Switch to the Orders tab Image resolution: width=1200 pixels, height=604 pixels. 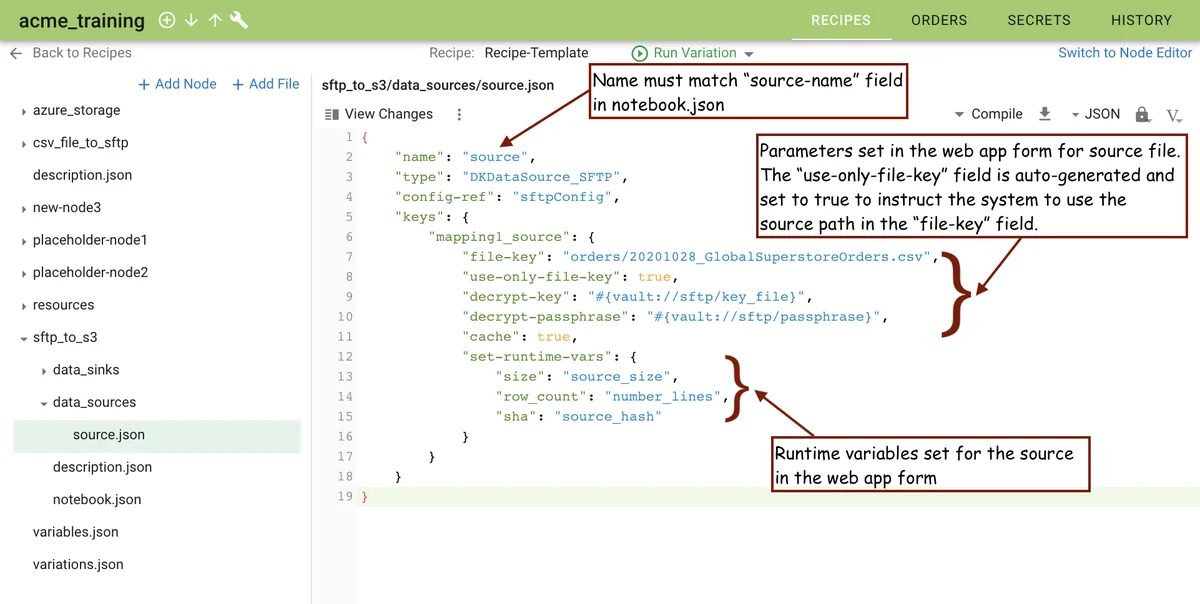coord(939,20)
